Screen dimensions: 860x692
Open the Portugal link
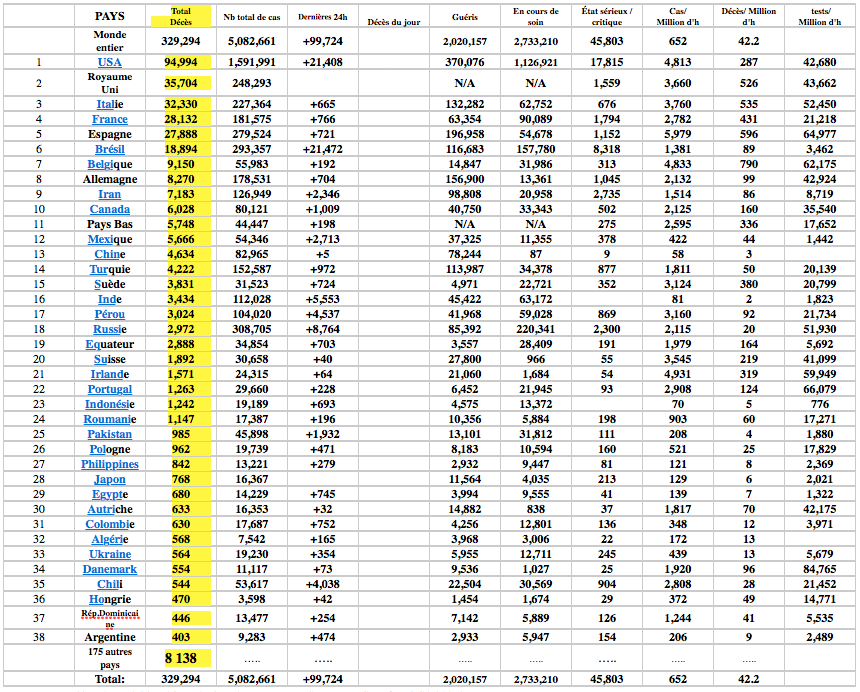point(109,389)
